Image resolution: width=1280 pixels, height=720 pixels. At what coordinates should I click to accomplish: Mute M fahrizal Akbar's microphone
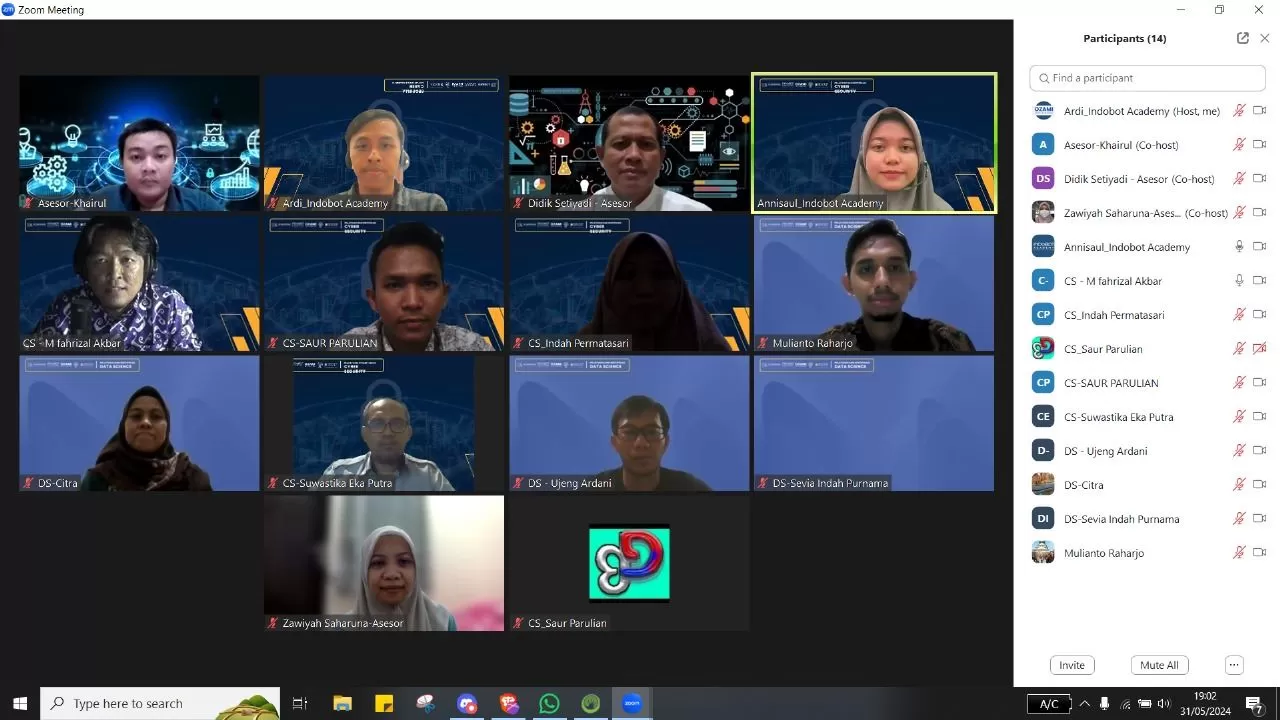pos(1240,280)
